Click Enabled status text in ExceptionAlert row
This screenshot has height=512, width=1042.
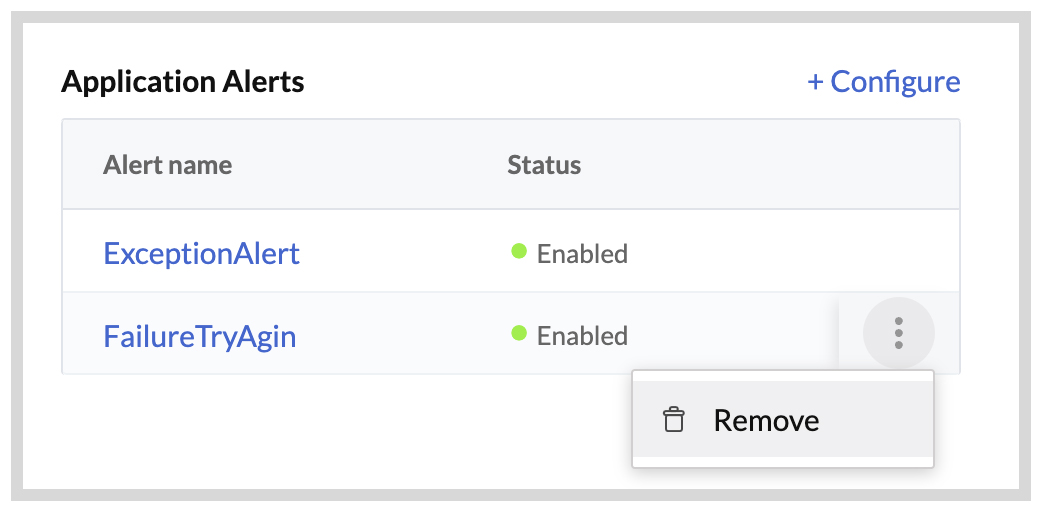coord(582,254)
